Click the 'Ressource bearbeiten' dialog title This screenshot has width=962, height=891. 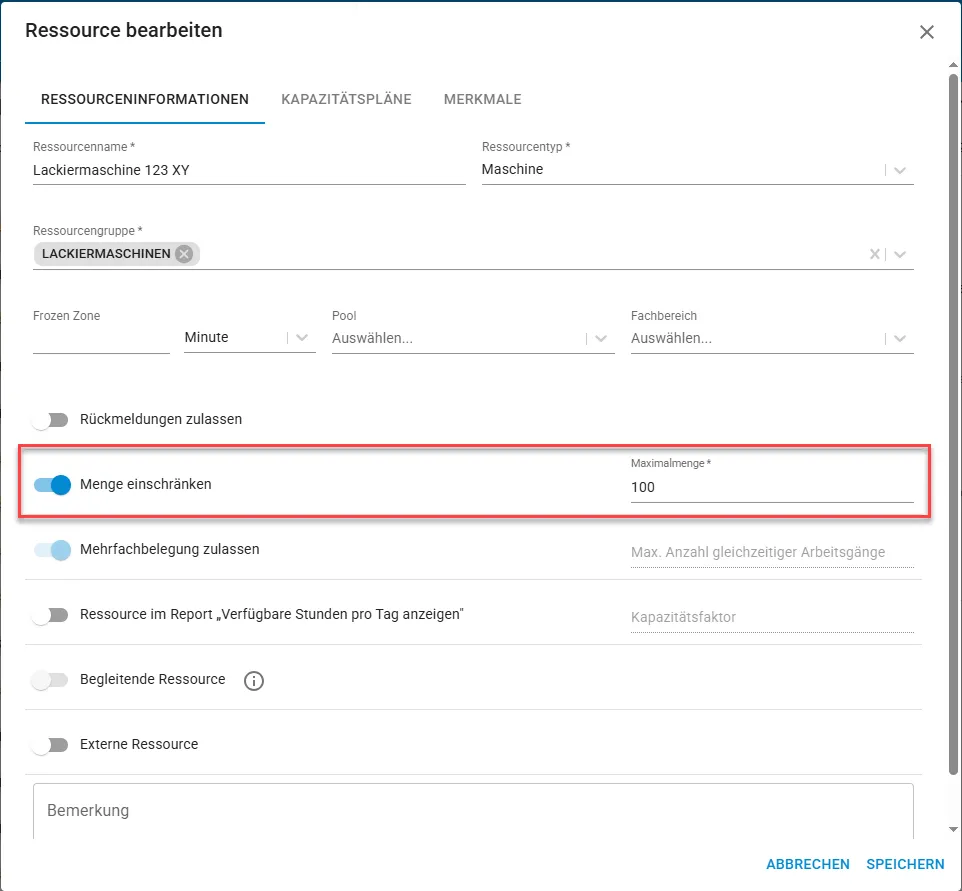[x=124, y=30]
